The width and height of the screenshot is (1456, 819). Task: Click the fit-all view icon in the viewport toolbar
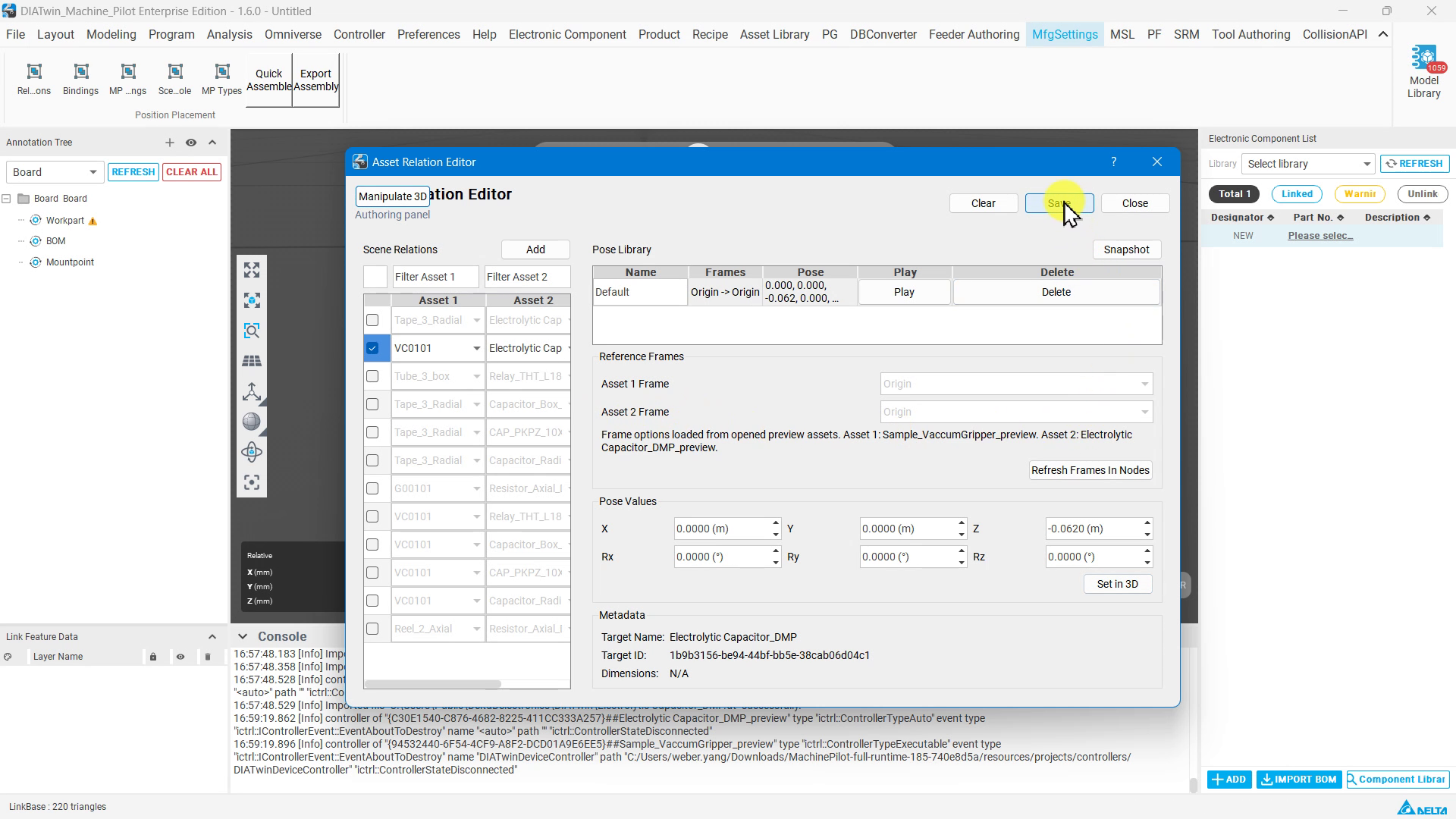[252, 270]
